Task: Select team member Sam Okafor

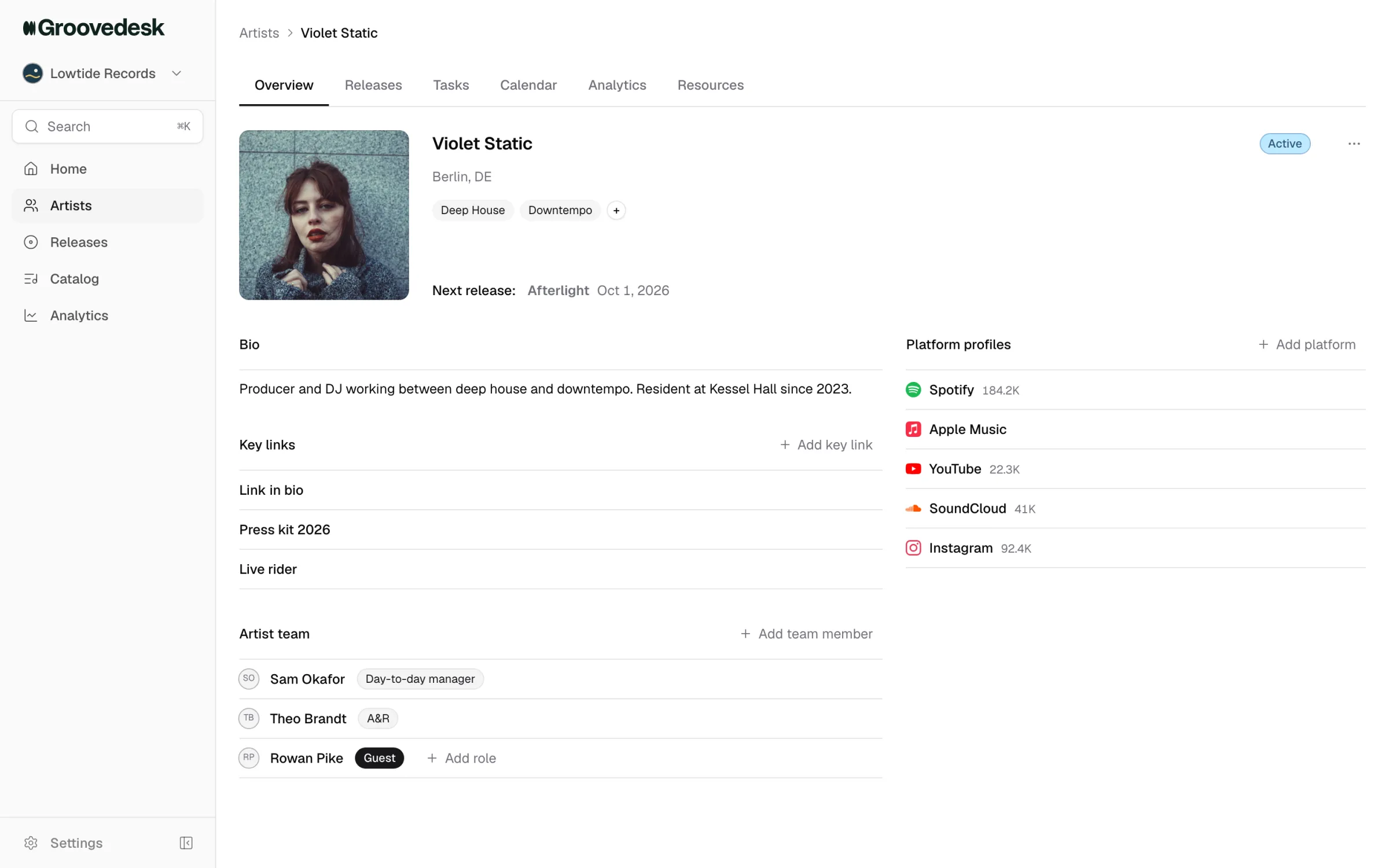Action: (x=307, y=679)
